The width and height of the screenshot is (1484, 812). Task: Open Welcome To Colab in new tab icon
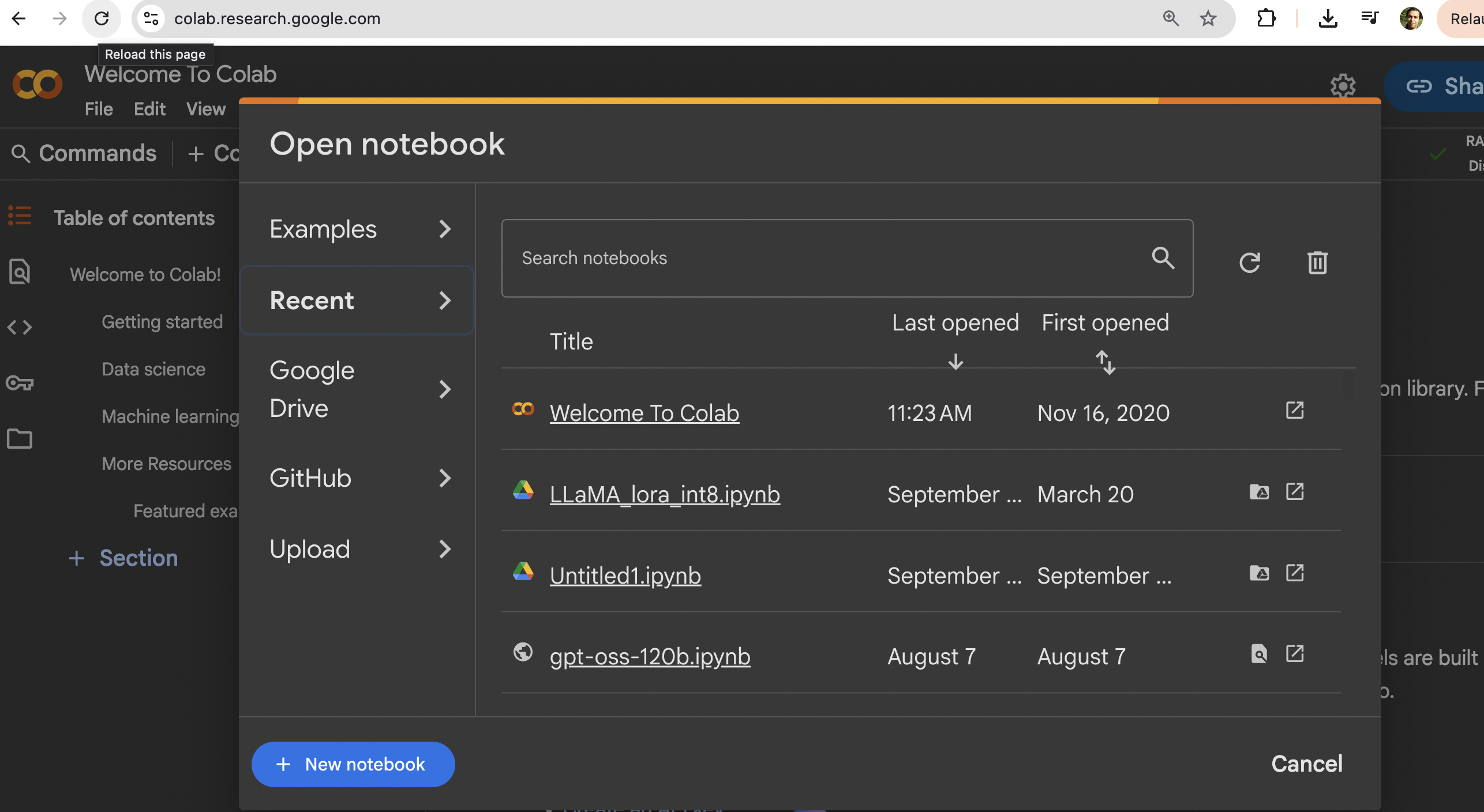point(1295,411)
